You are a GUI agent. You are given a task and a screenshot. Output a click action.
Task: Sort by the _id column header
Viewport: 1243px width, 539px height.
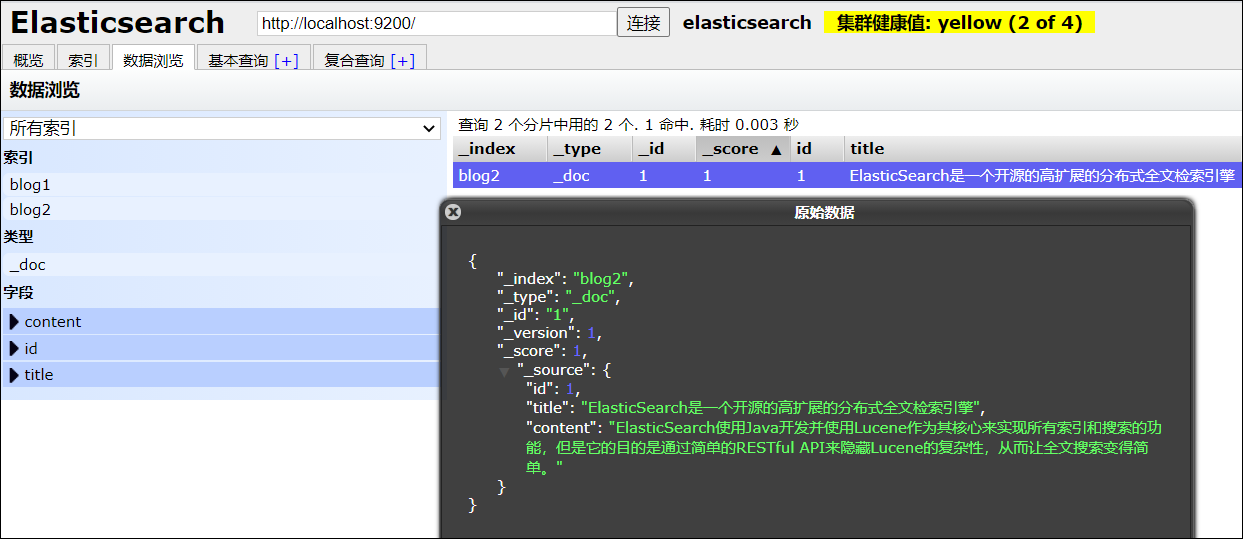(664, 149)
